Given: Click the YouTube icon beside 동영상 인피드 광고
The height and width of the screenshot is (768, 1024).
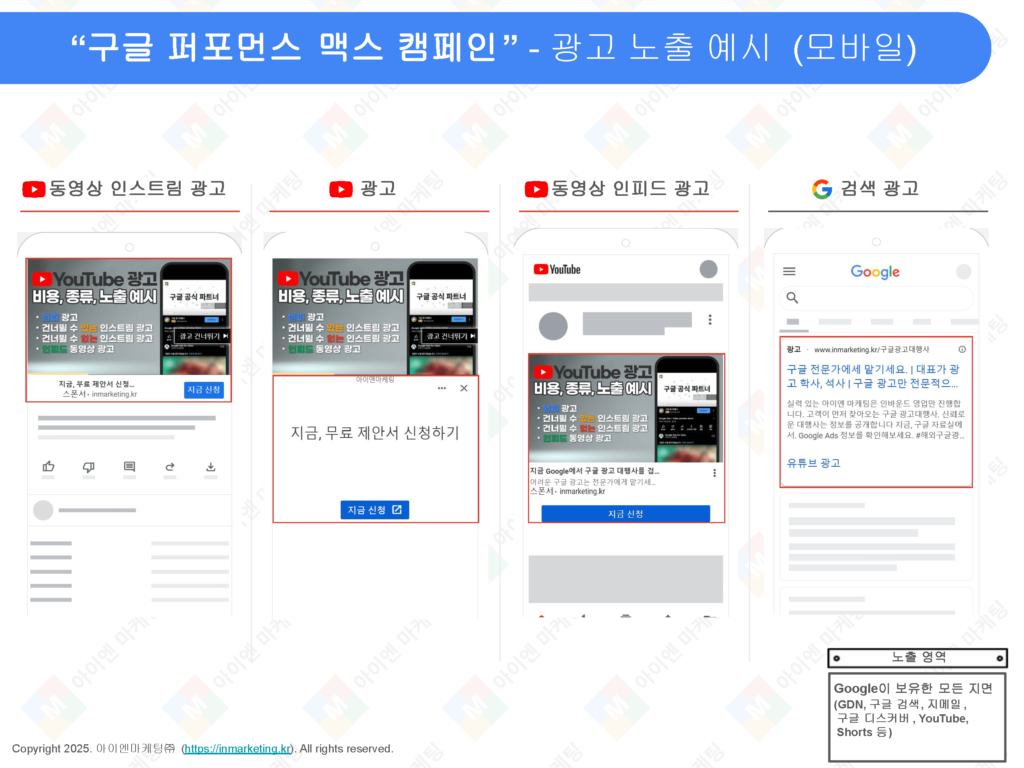Looking at the screenshot, I should 536,189.
